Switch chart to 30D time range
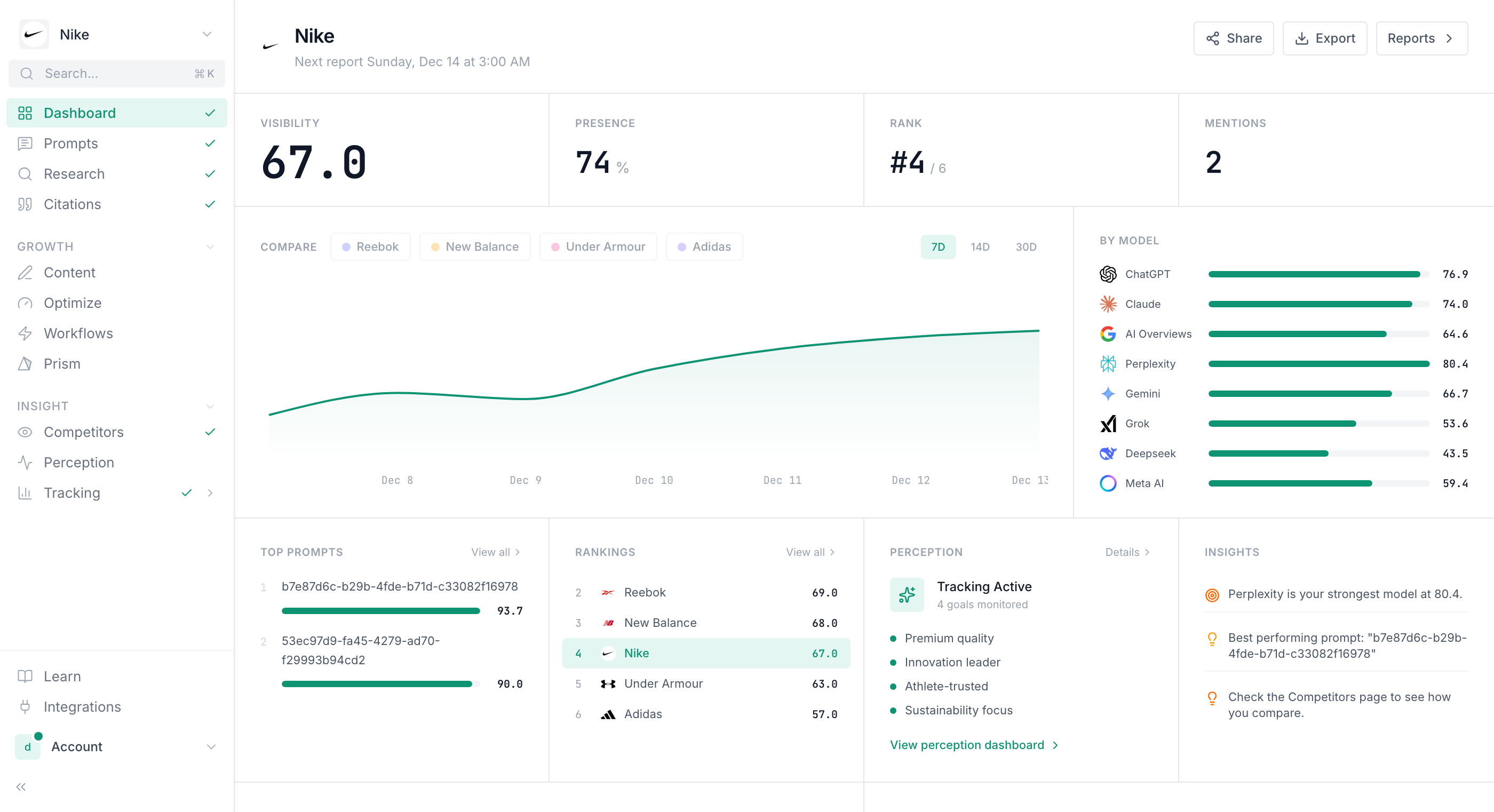Image resolution: width=1494 pixels, height=812 pixels. pyautogui.click(x=1026, y=246)
